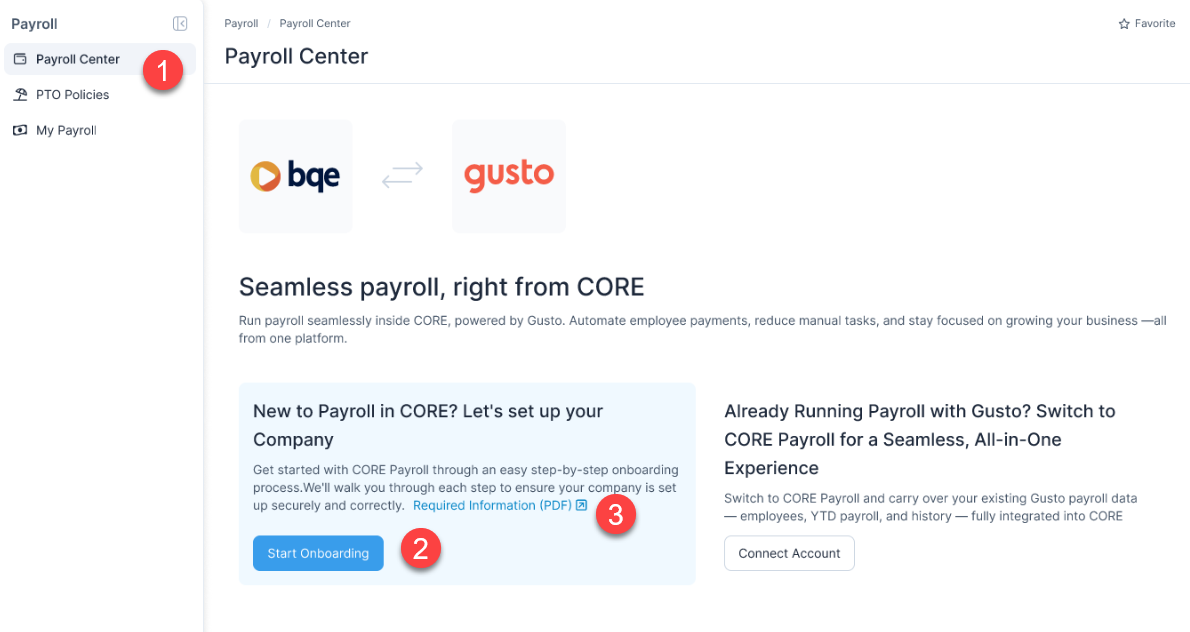Collapse the Payroll sidebar panel
Viewport: 1190px width, 632px height.
point(180,23)
